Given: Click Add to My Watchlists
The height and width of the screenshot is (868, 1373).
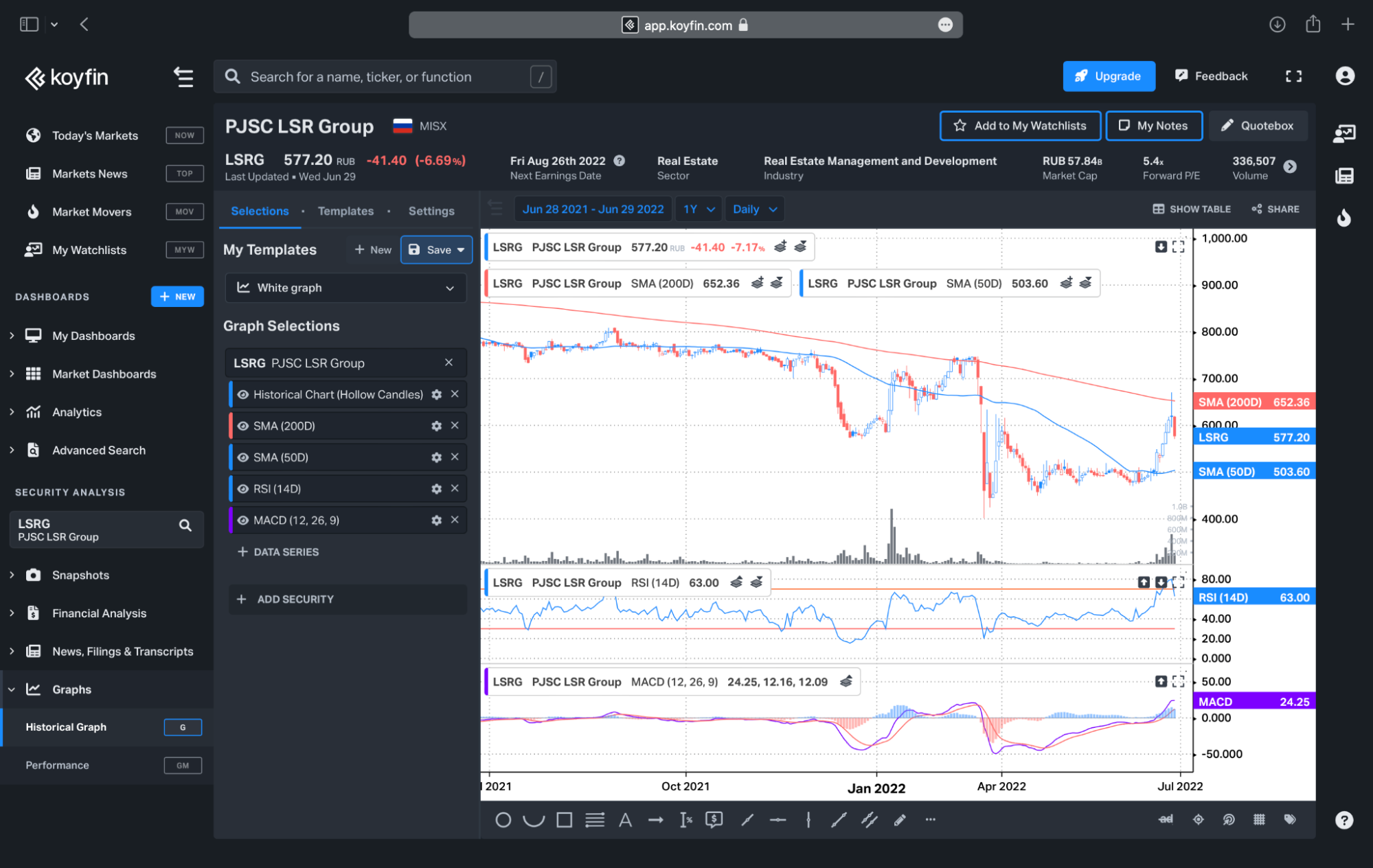Looking at the screenshot, I should 1020,126.
